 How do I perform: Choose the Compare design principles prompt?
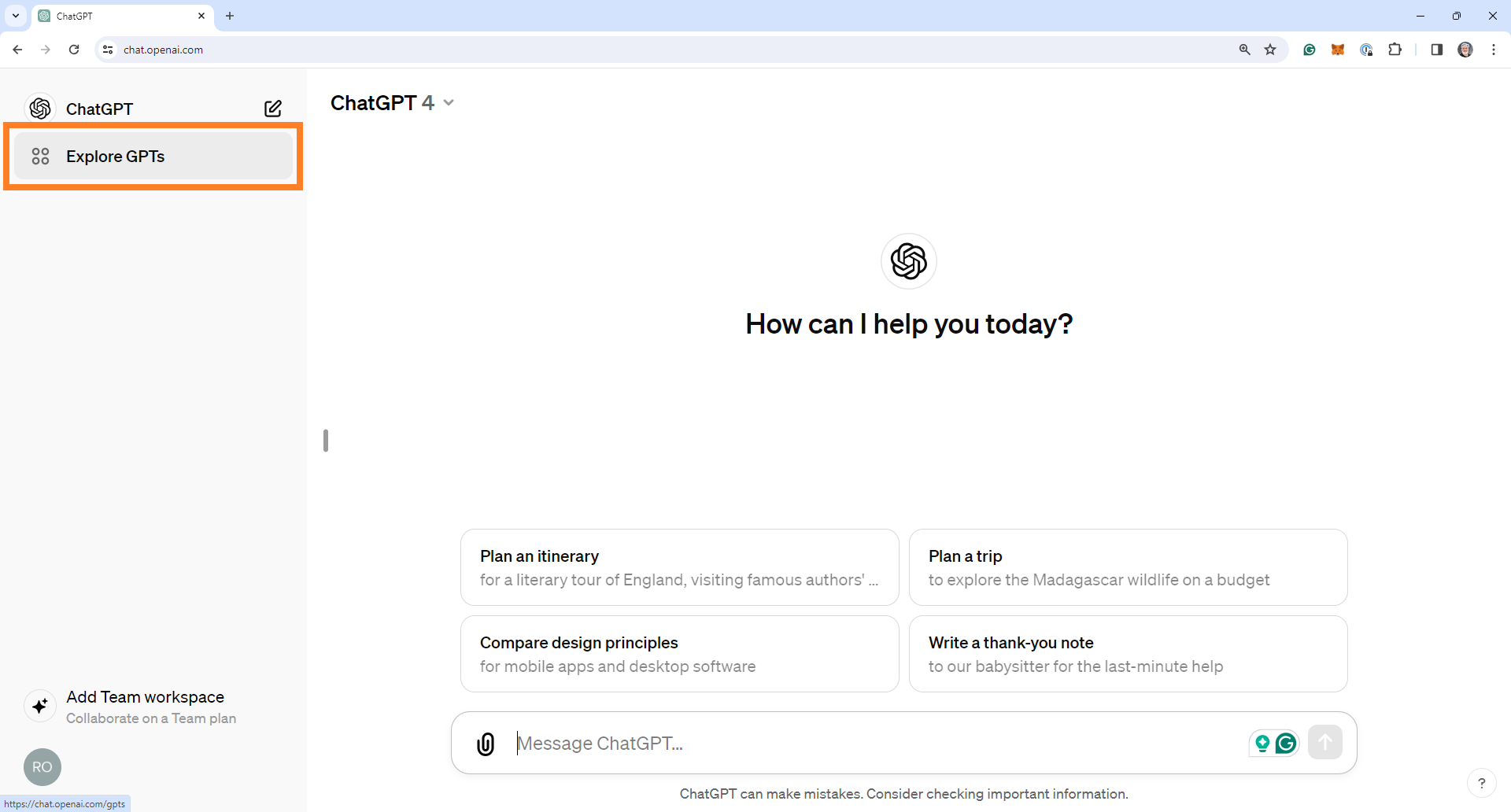679,654
